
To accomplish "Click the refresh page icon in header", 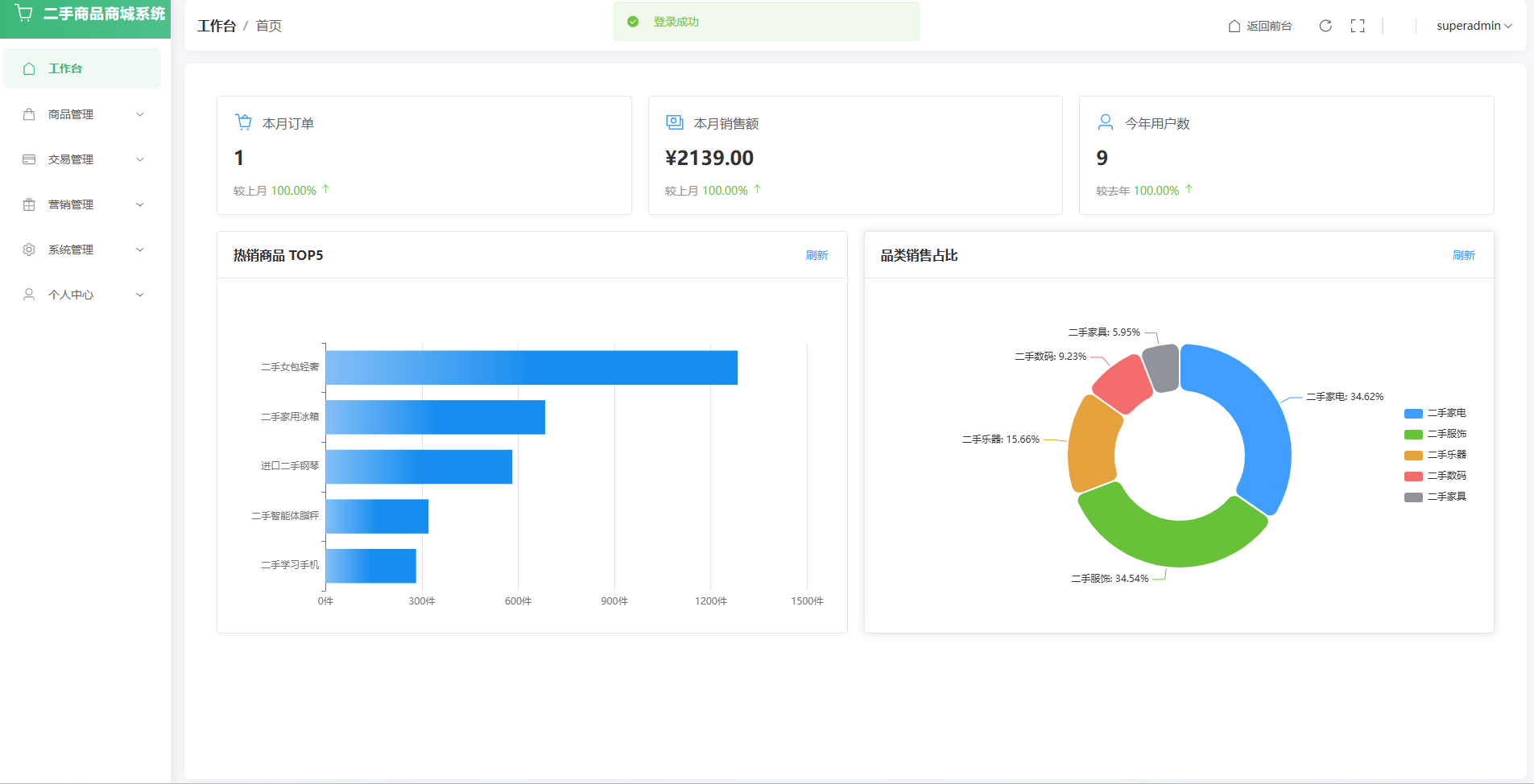I will click(x=1325, y=26).
